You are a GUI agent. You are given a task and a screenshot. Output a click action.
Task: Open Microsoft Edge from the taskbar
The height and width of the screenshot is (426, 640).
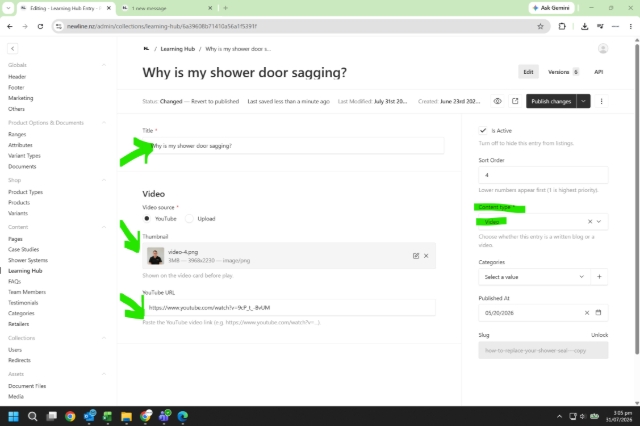click(183, 416)
